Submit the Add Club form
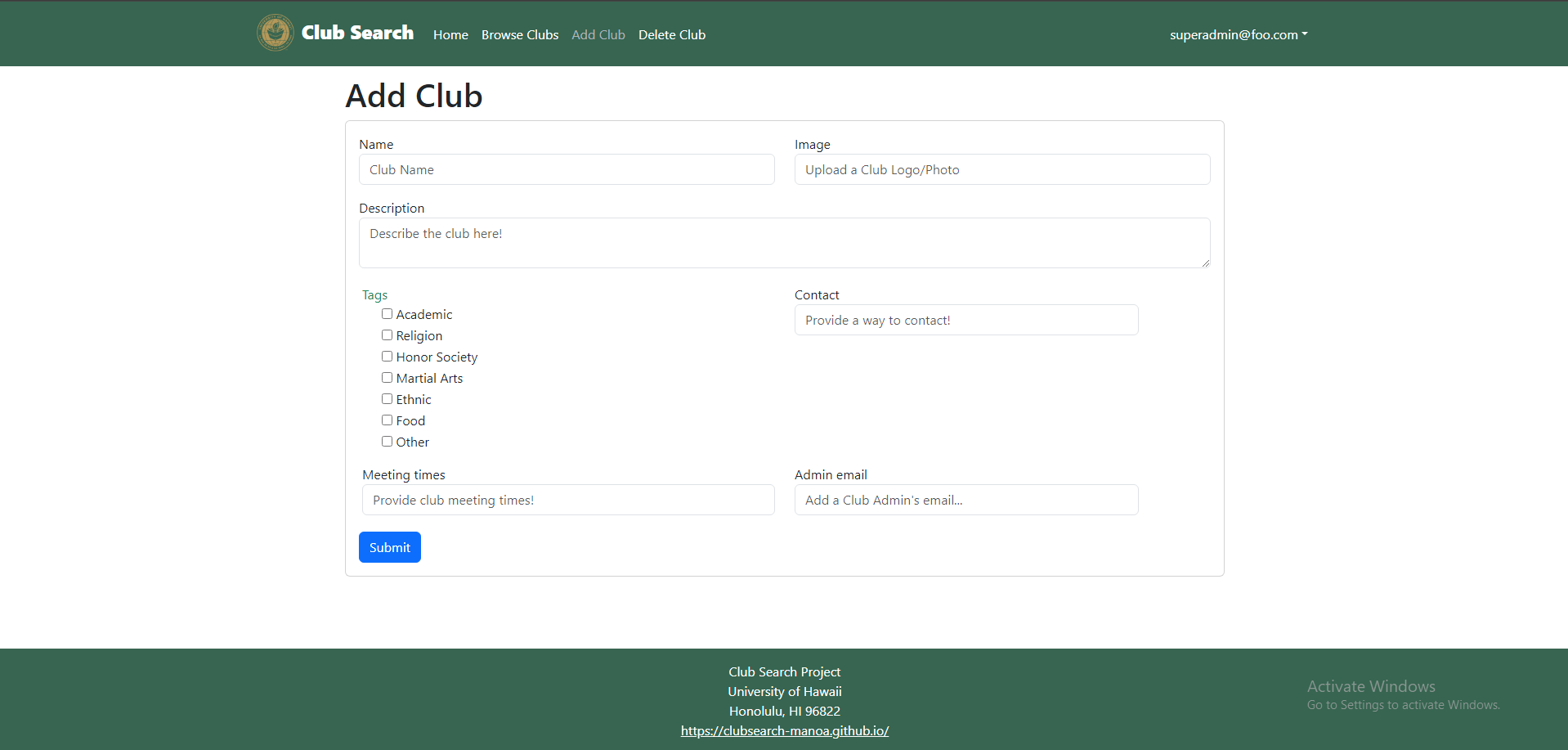 (x=390, y=547)
